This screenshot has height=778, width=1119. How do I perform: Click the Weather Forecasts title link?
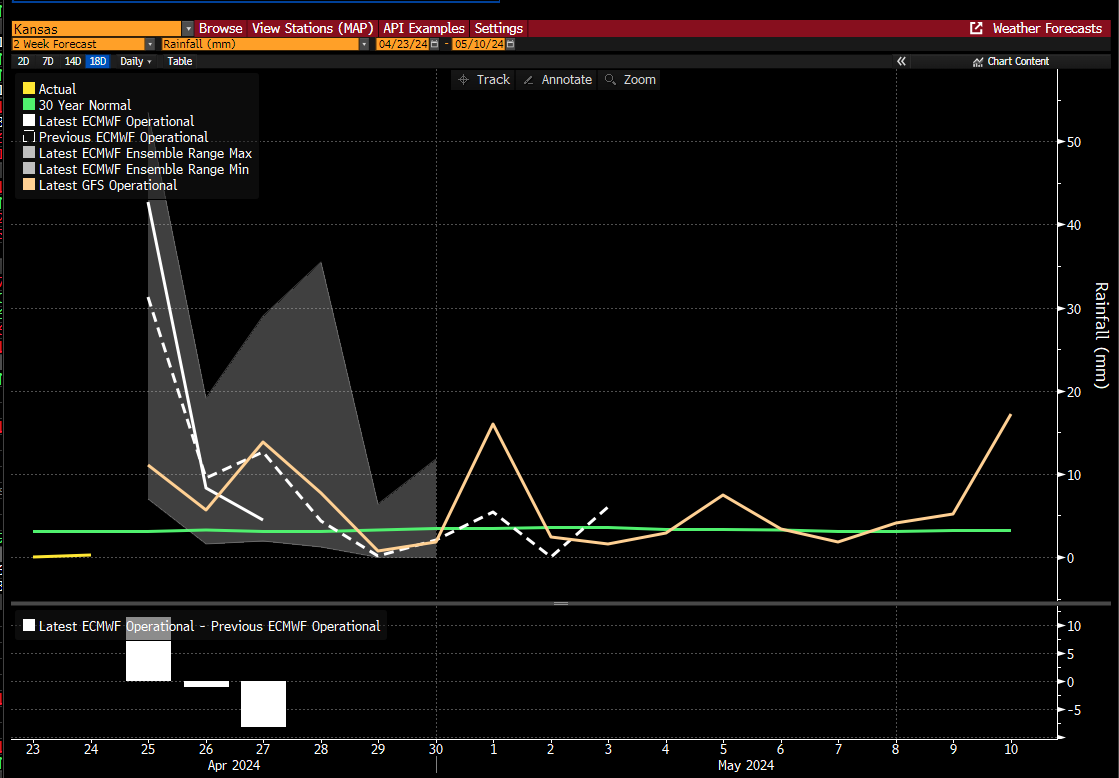pyautogui.click(x=1047, y=29)
